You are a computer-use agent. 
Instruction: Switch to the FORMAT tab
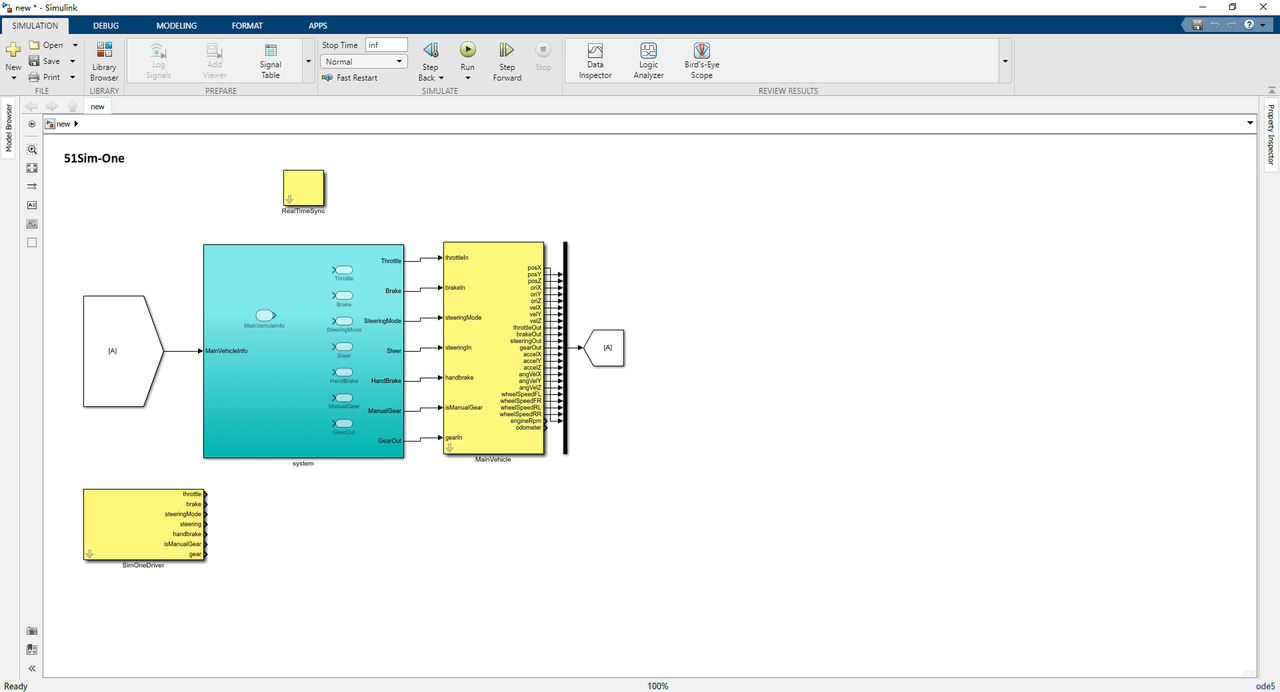click(x=247, y=25)
